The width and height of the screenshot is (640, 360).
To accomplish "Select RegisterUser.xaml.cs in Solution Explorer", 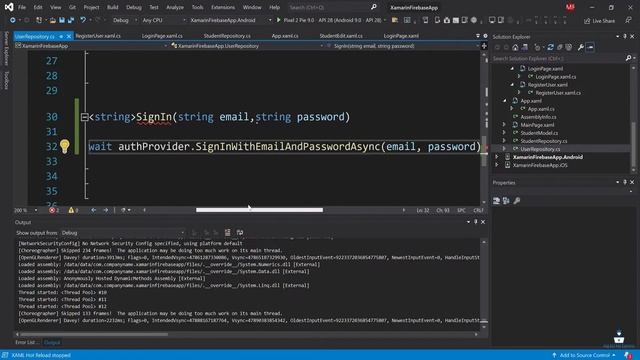I will pyautogui.click(x=558, y=93).
